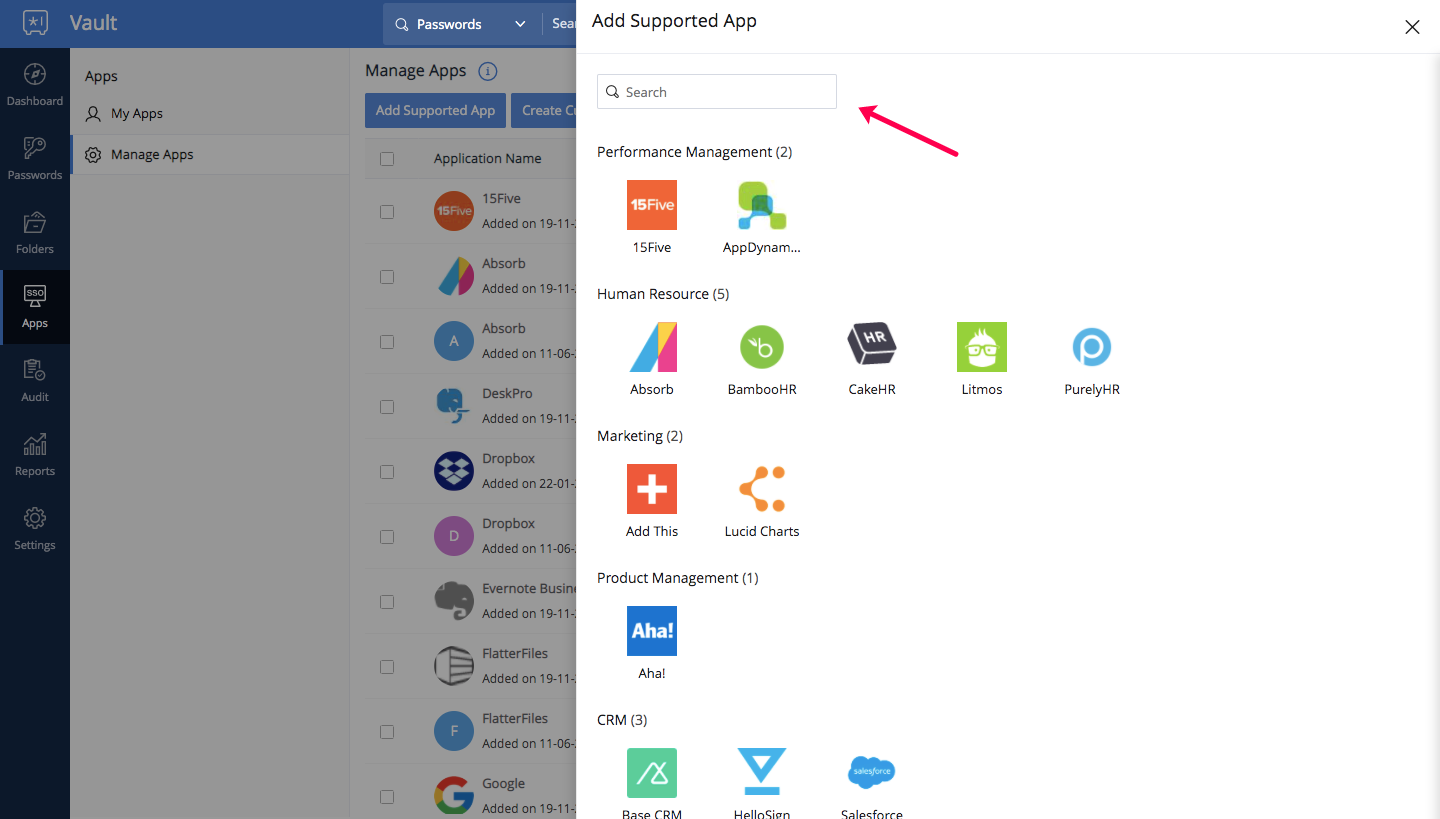The height and width of the screenshot is (819, 1440).
Task: Open Manage Apps in the Apps menu
Action: tap(210, 155)
